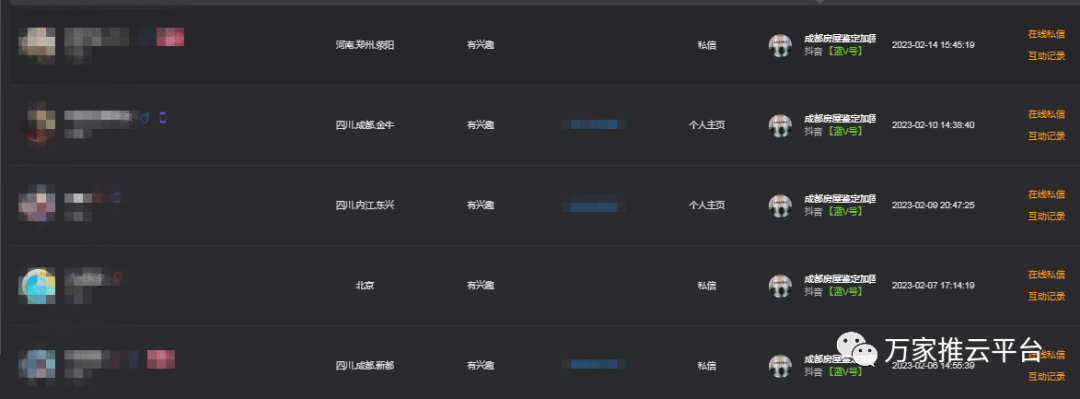Click the male gender icon in 金牛 row

click(145, 118)
